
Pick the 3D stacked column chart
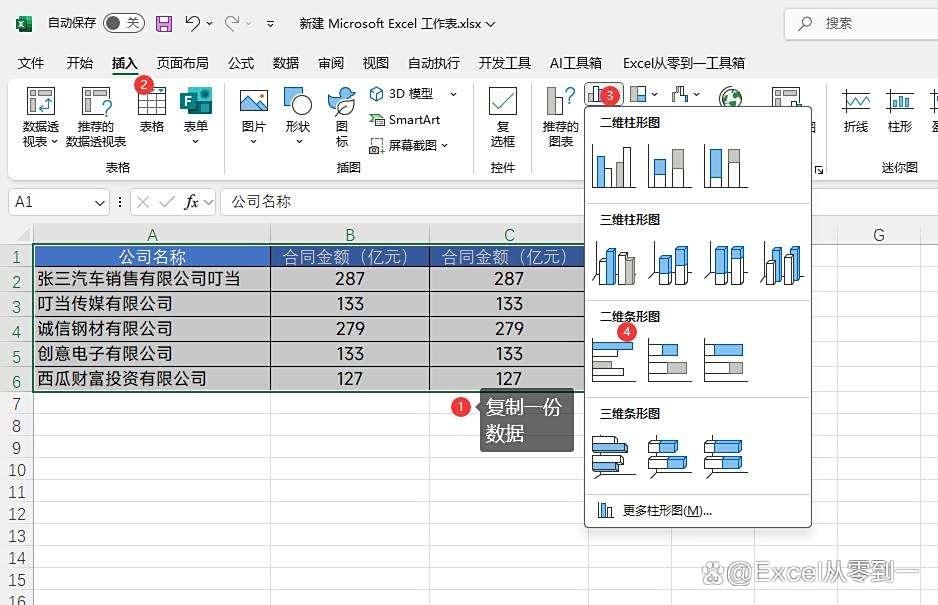coord(670,263)
